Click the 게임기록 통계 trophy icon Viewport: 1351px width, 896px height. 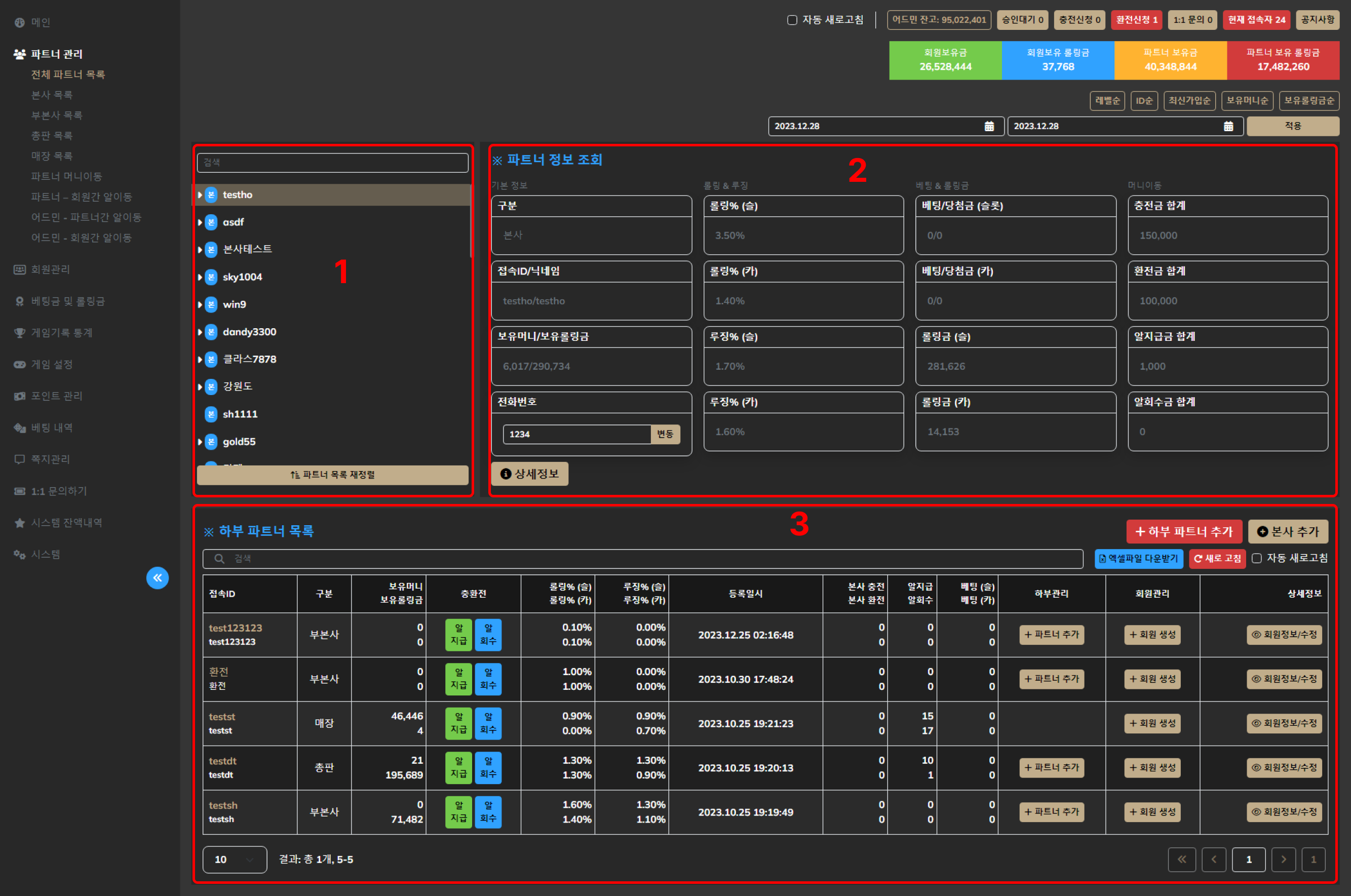click(19, 333)
